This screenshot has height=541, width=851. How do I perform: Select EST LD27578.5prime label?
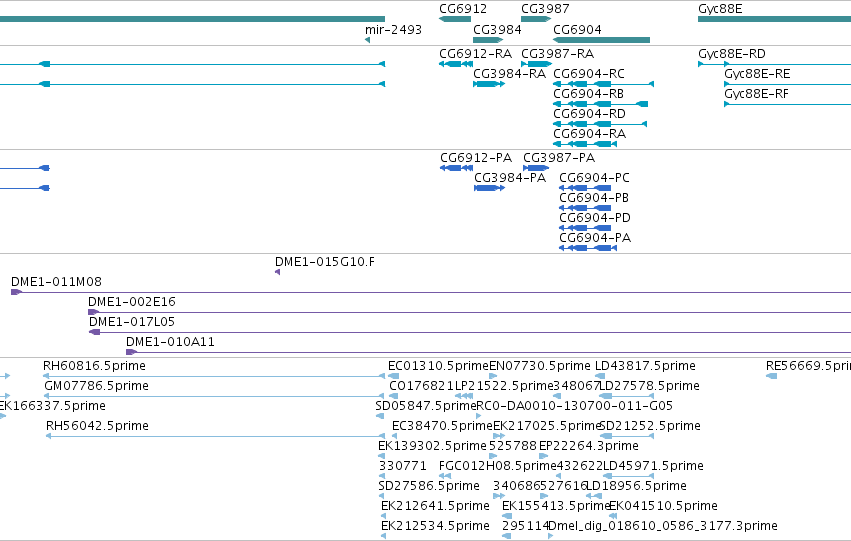650,386
